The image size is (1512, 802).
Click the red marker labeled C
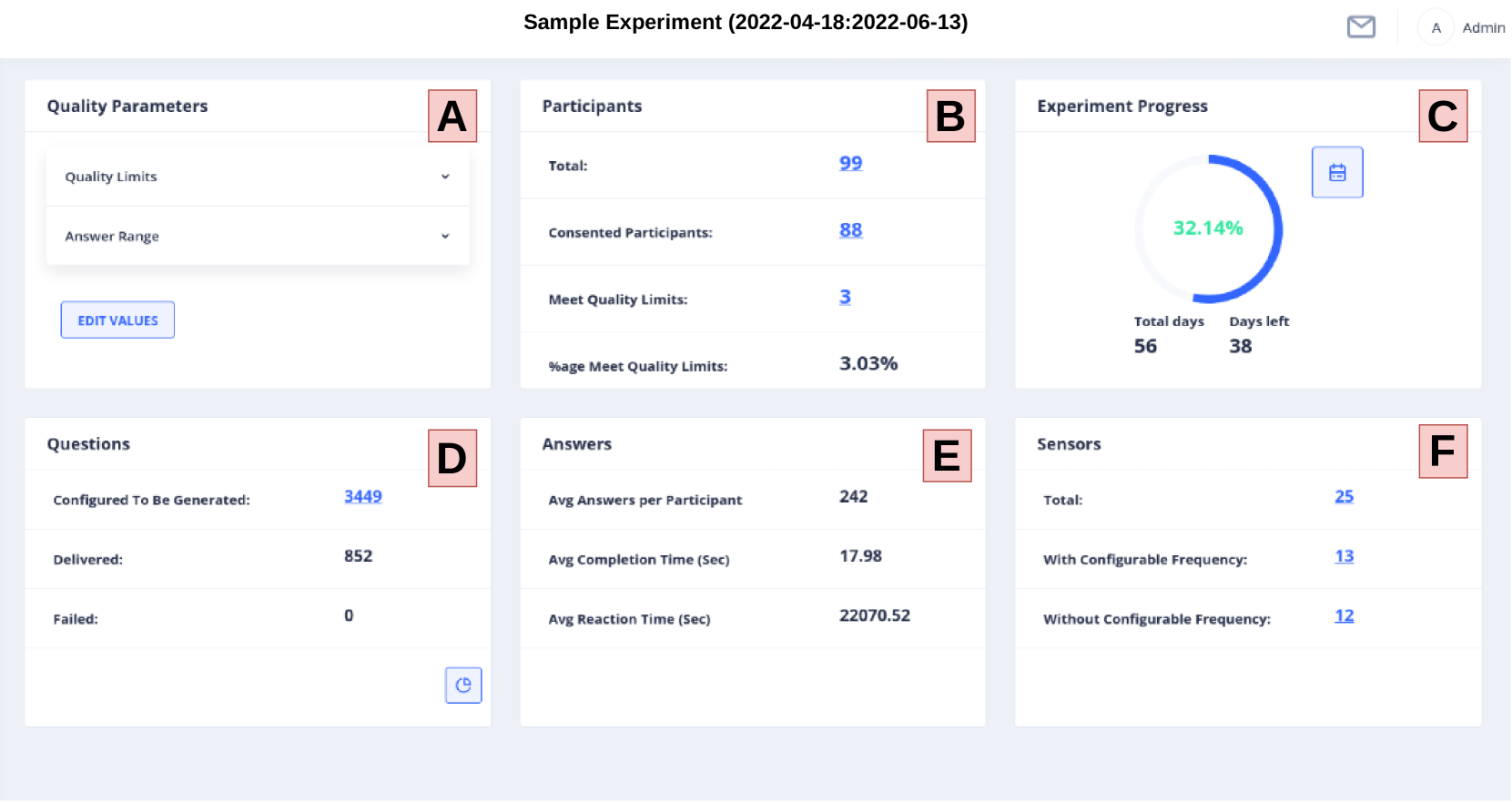point(1442,116)
